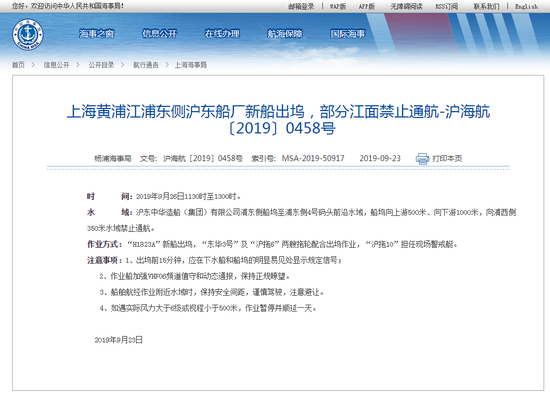Image resolution: width=550 pixels, height=394 pixels.
Task: Click the 杨浦海事局 publisher text
Action: tap(113, 159)
